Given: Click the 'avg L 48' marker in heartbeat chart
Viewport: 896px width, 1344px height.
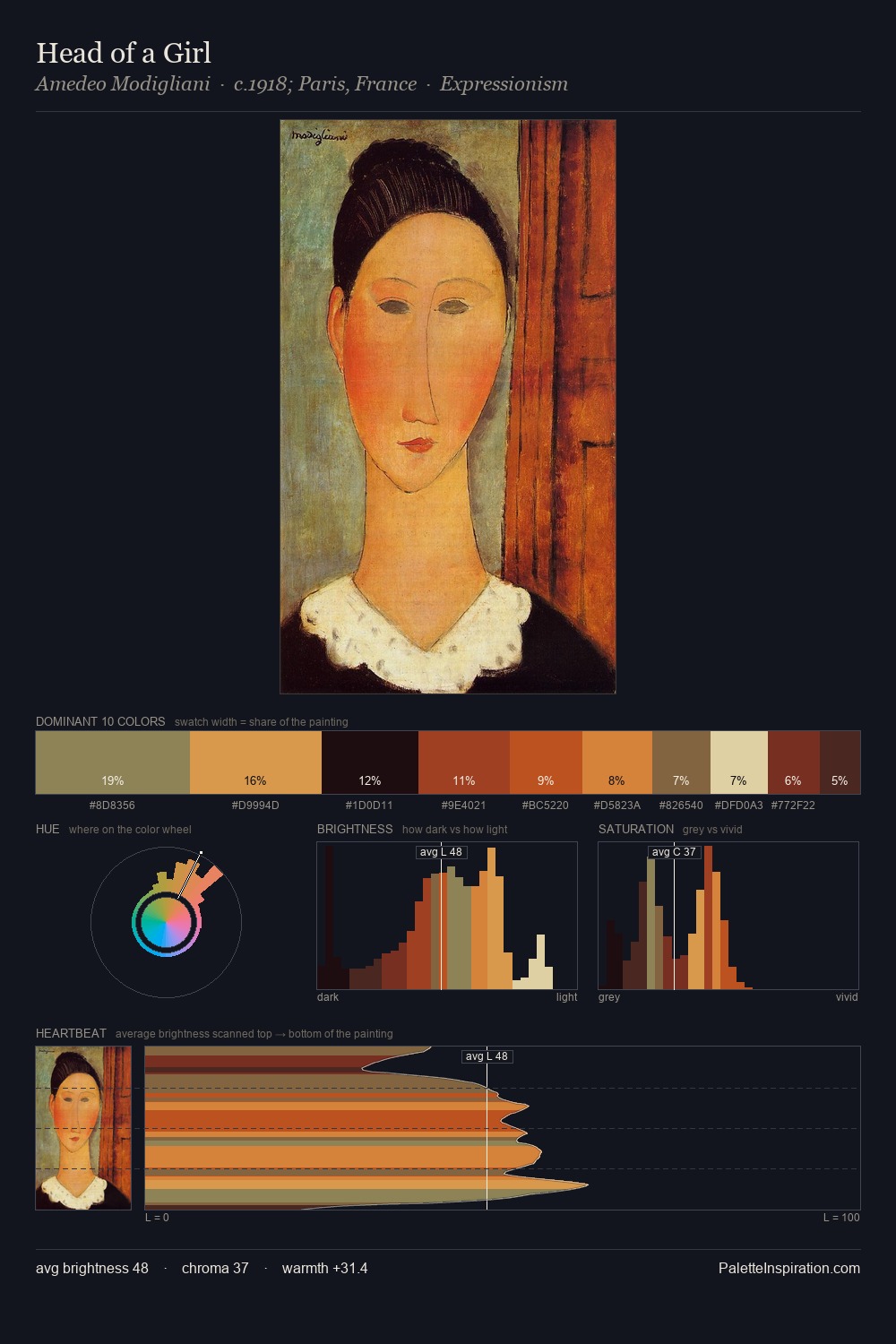Looking at the screenshot, I should 487,1056.
